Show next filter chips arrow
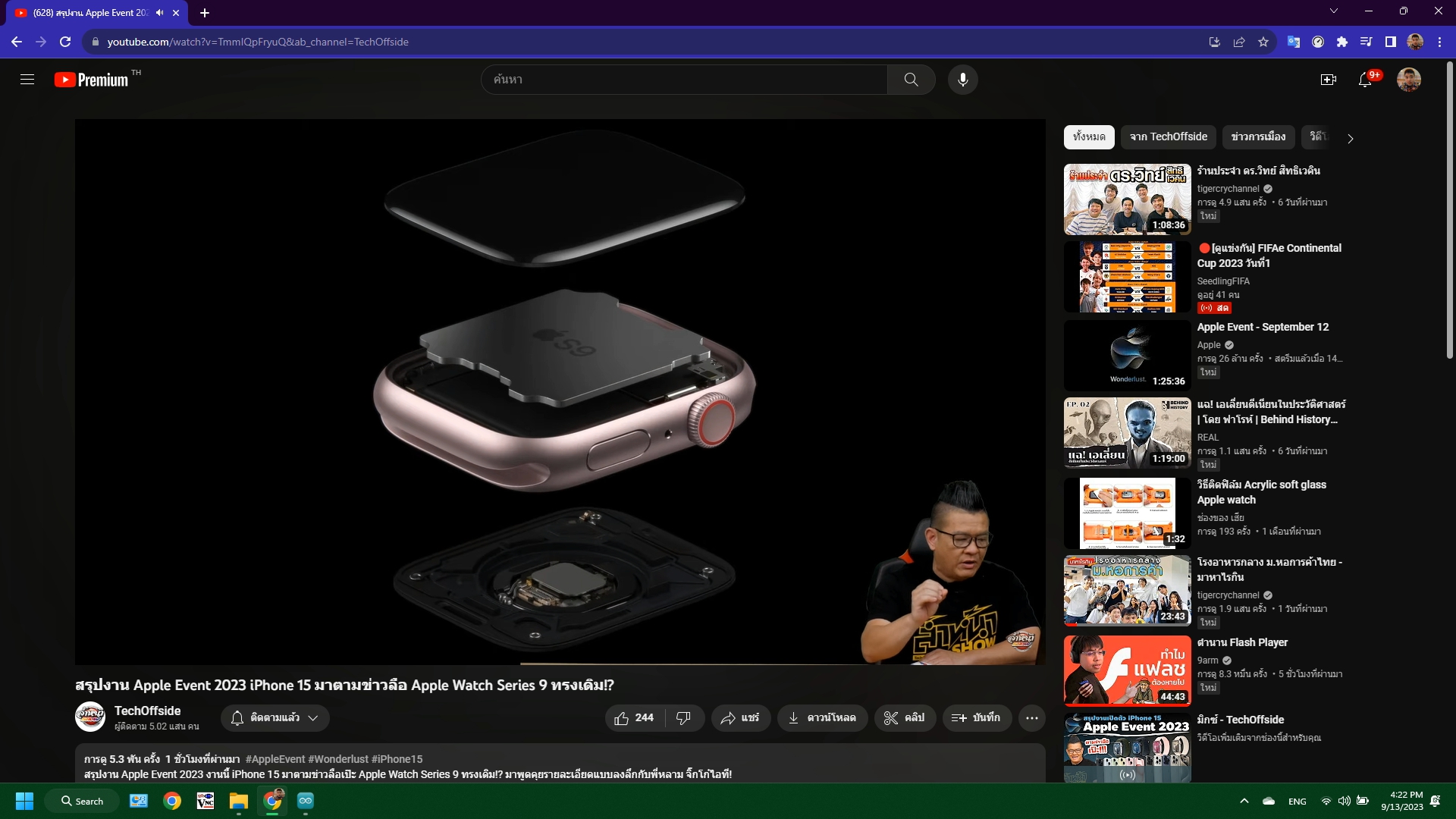 pos(1350,138)
